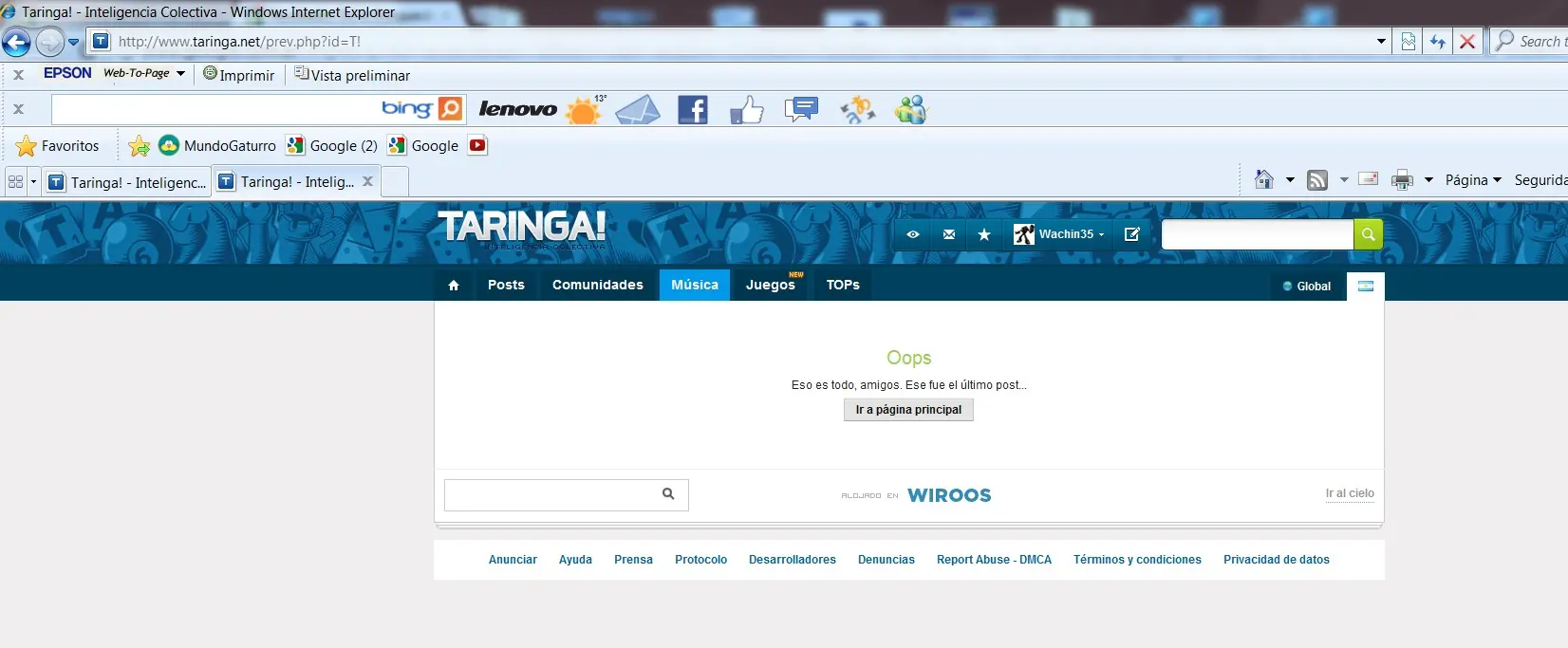Click the Print command icon
This screenshot has width=1568, height=648.
point(1402,179)
